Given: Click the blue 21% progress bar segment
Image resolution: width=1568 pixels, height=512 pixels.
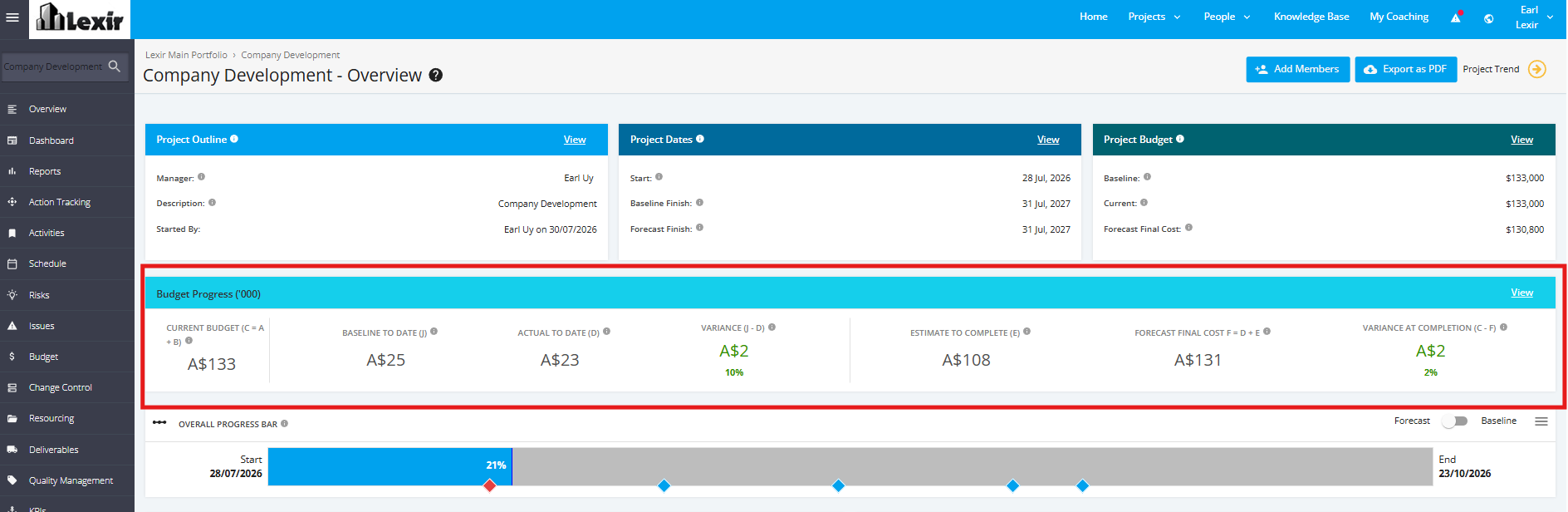Looking at the screenshot, I should tap(390, 466).
